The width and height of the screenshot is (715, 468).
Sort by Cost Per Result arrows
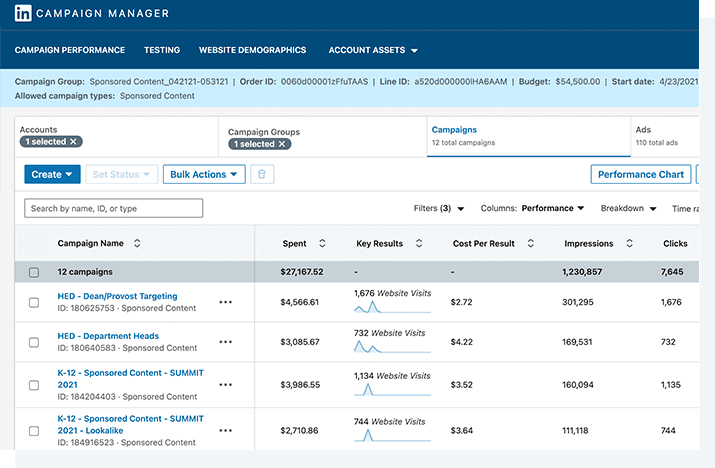[x=530, y=244]
